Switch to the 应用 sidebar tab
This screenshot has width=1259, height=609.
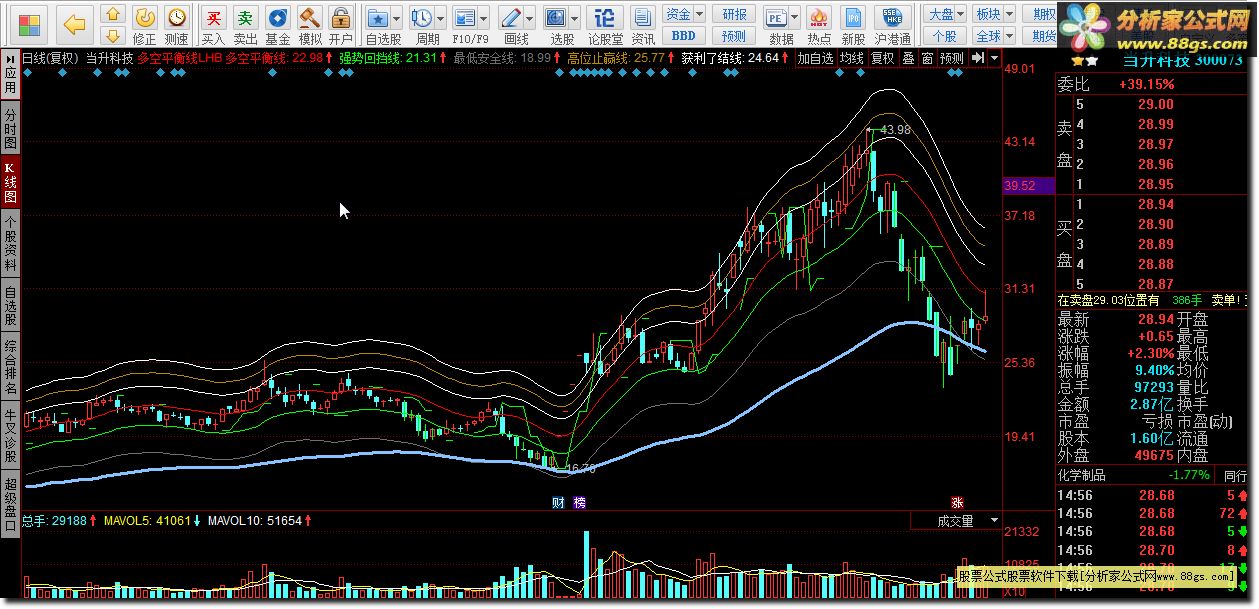pos(10,73)
